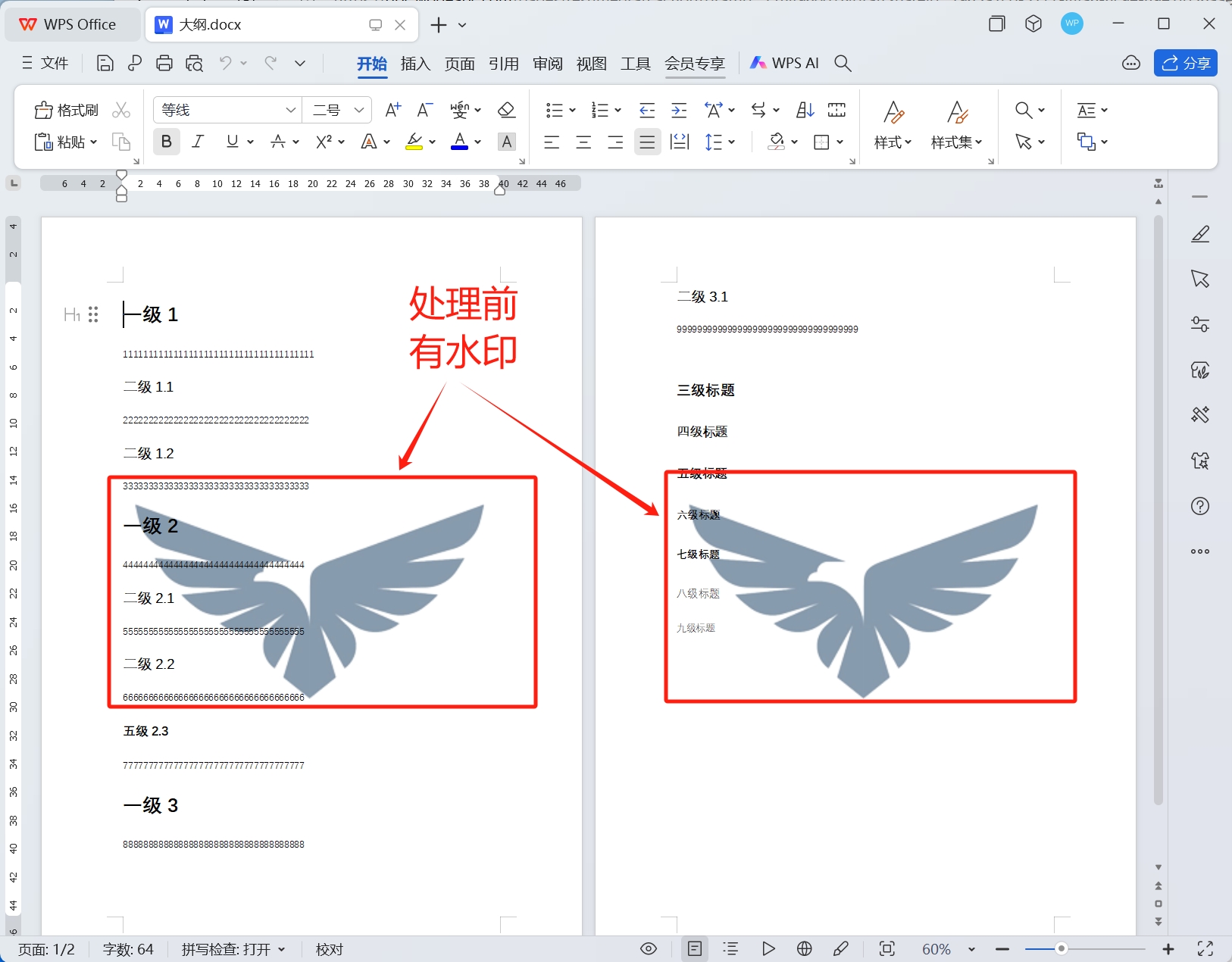This screenshot has height=962, width=1232.
Task: Select the outline view icon in status bar
Action: point(730,948)
